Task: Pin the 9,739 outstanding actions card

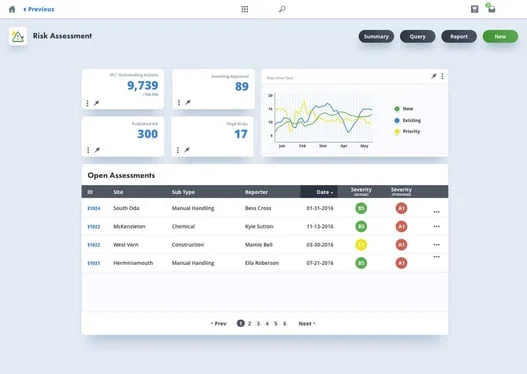Action: 97,103
